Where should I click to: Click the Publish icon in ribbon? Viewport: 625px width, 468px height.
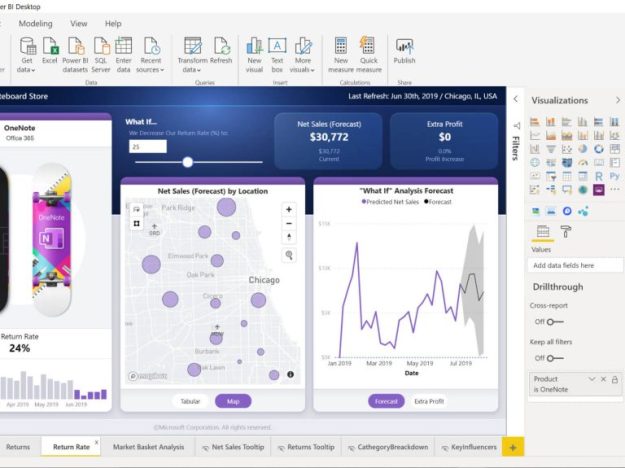[x=404, y=50]
